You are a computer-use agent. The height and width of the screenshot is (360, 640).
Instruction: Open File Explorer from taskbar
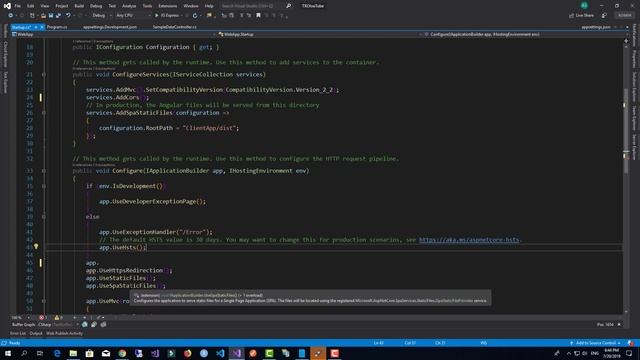[73, 353]
